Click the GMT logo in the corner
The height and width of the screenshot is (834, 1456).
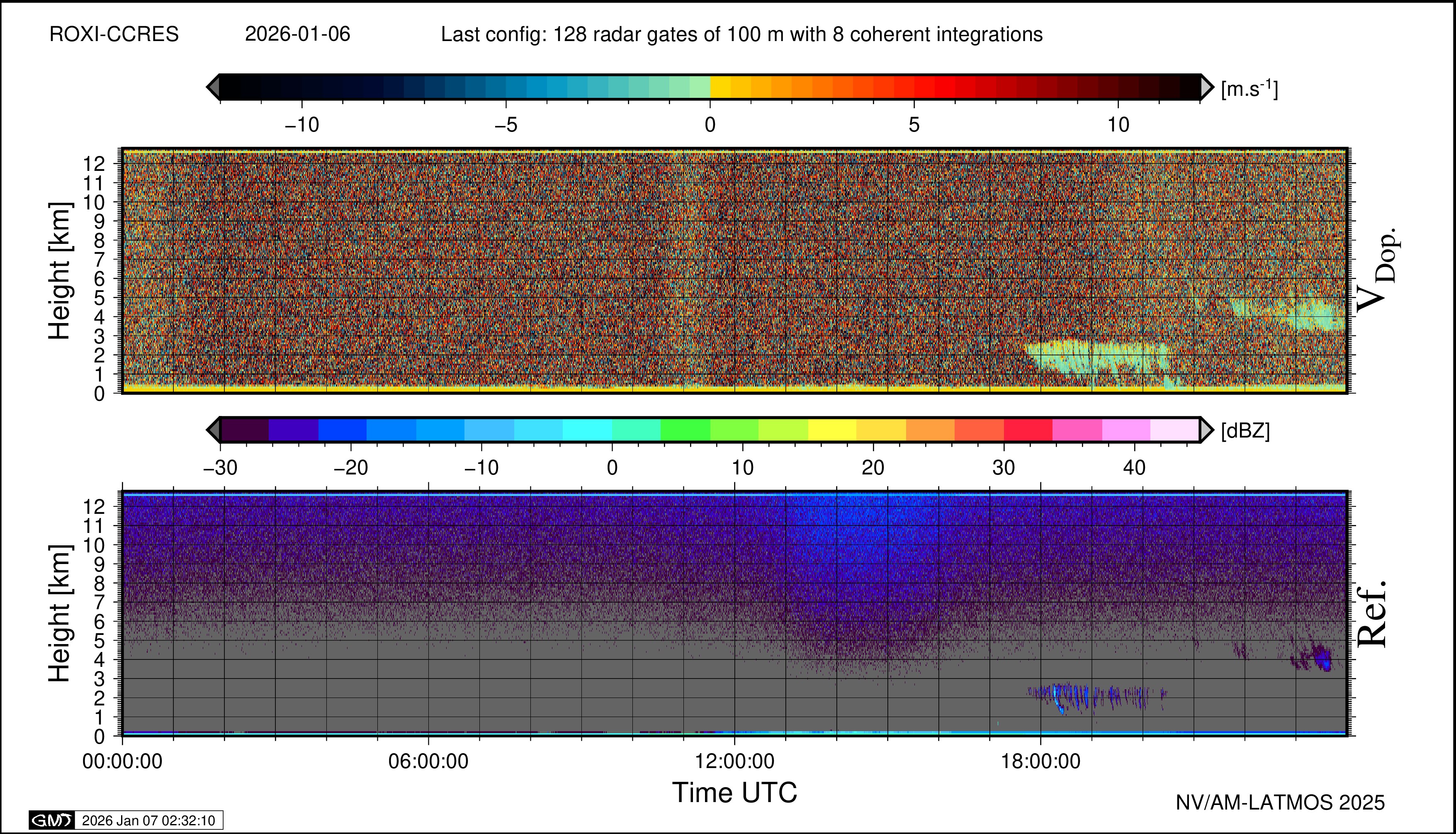[x=51, y=820]
